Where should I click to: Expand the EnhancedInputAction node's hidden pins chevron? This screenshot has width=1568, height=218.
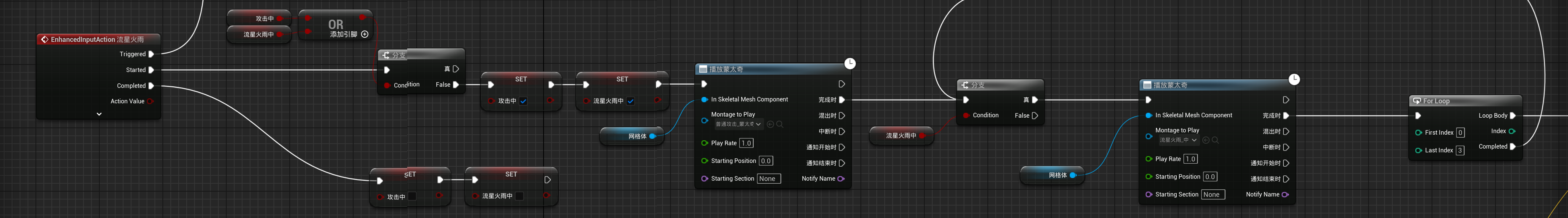pos(99,114)
